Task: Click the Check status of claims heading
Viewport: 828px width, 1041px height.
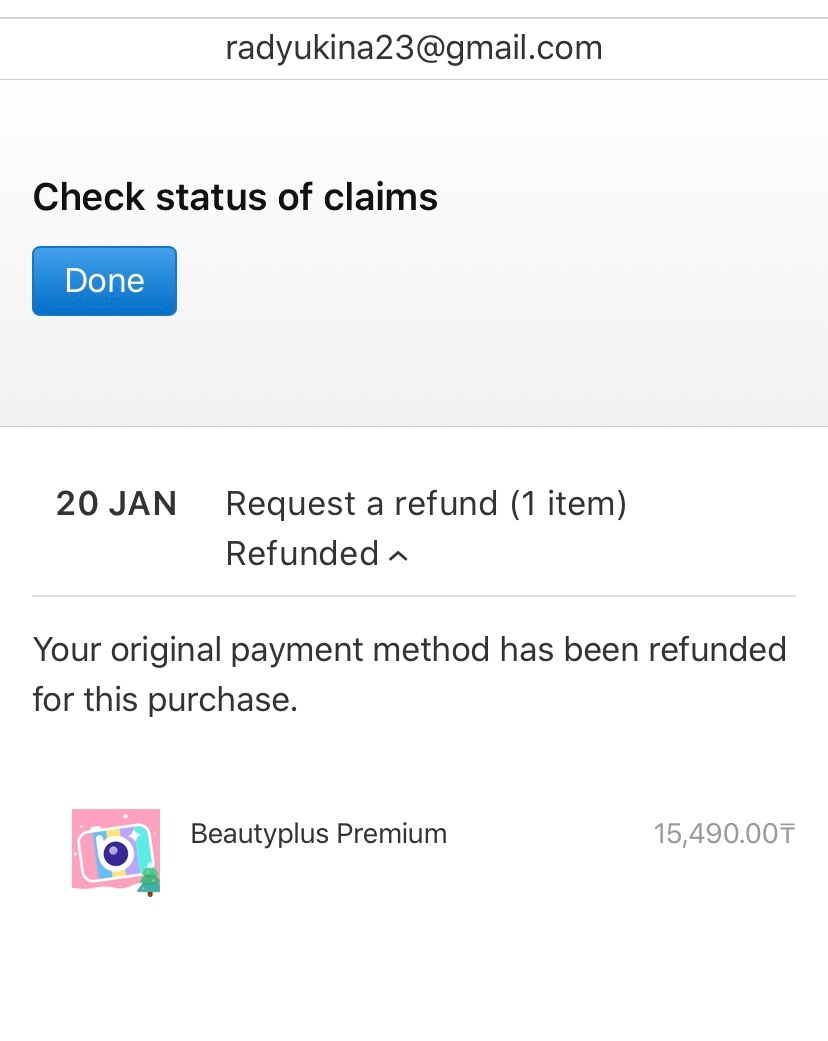Action: point(235,197)
